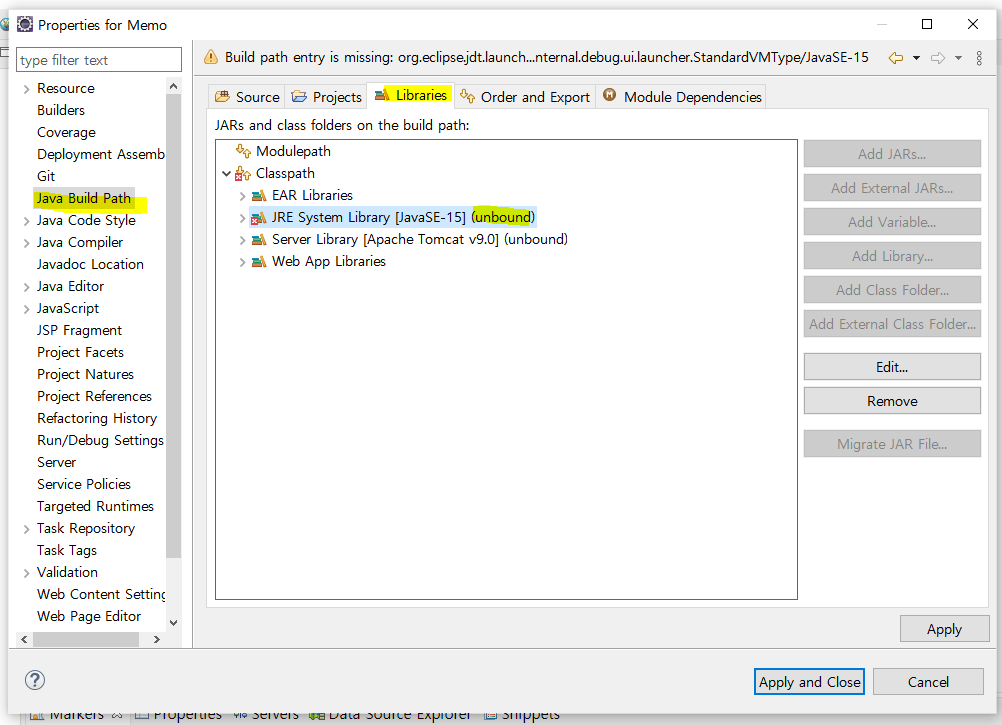Click the EAR Libraries library icon
This screenshot has width=1002, height=725.
(x=259, y=195)
